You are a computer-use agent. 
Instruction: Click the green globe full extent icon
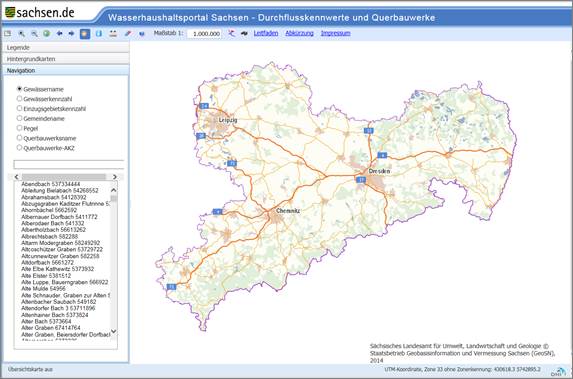coord(46,34)
